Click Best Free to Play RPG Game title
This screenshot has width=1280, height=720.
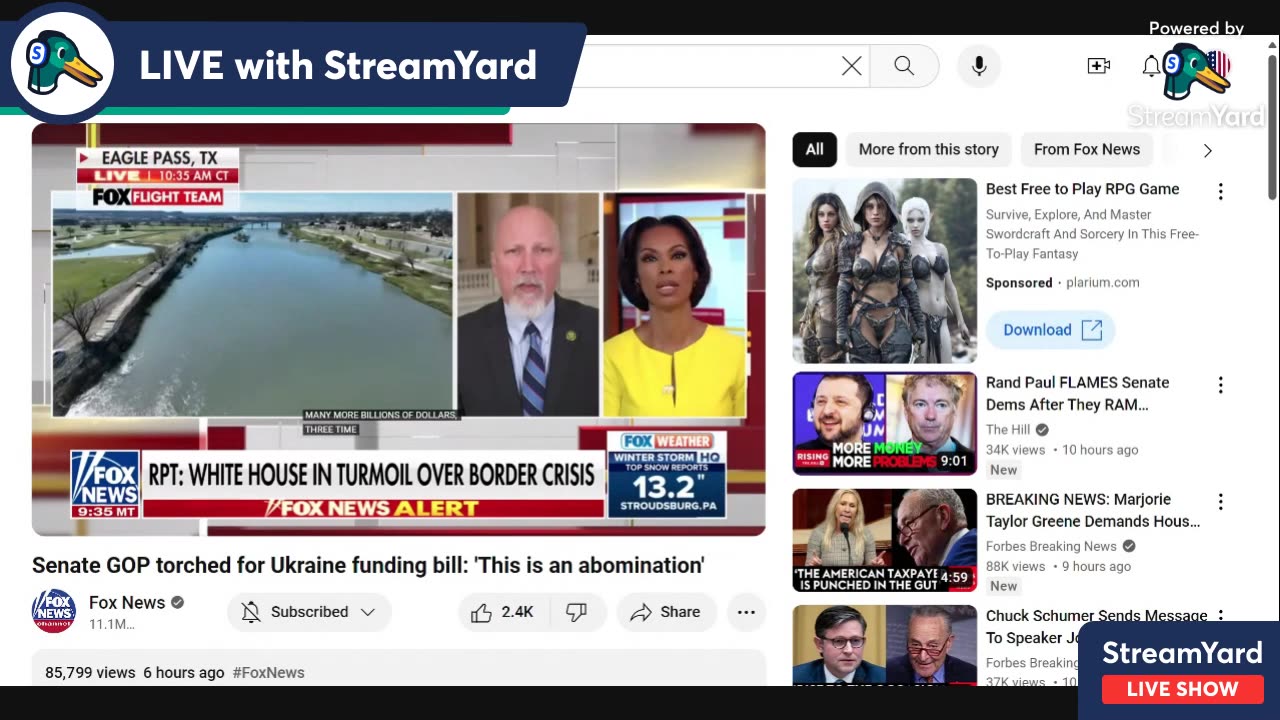coord(1082,189)
